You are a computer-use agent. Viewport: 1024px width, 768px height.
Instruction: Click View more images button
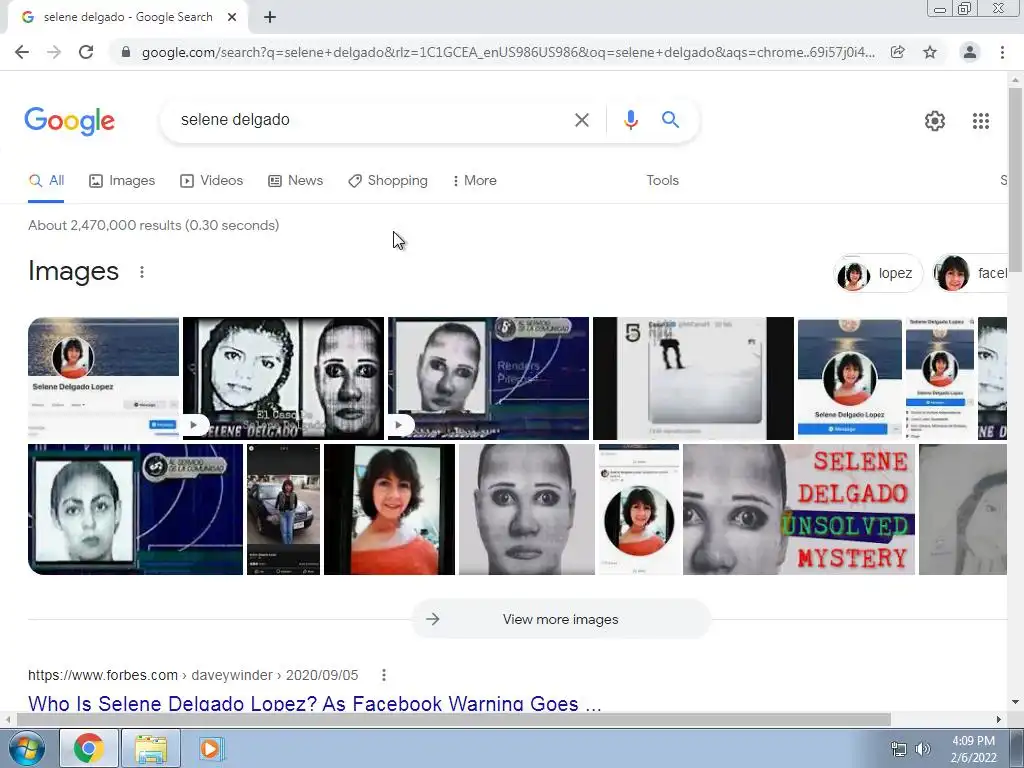(560, 619)
